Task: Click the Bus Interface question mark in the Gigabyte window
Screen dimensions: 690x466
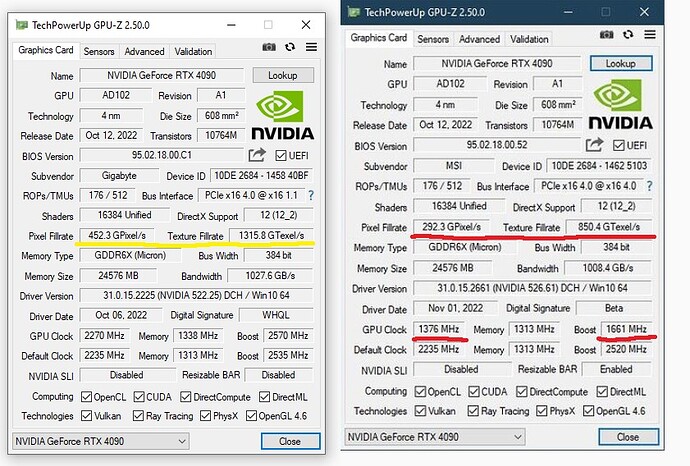Action: 311,195
